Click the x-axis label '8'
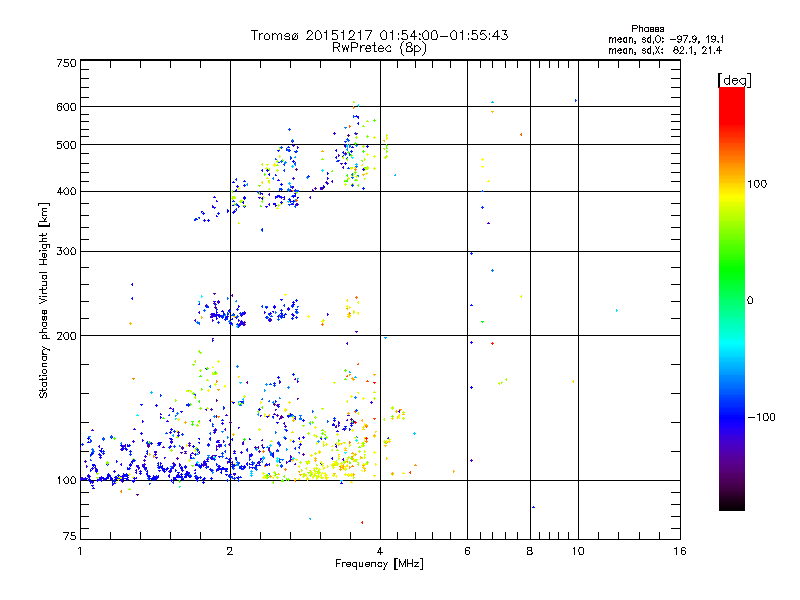 530,551
